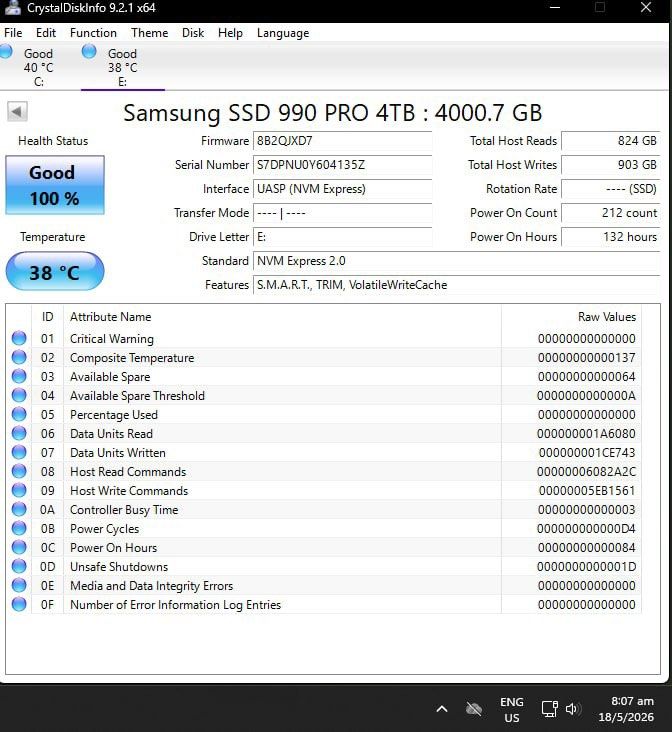This screenshot has width=672, height=732.
Task: Click the status dot for Available Spare Threshold
Action: point(19,395)
